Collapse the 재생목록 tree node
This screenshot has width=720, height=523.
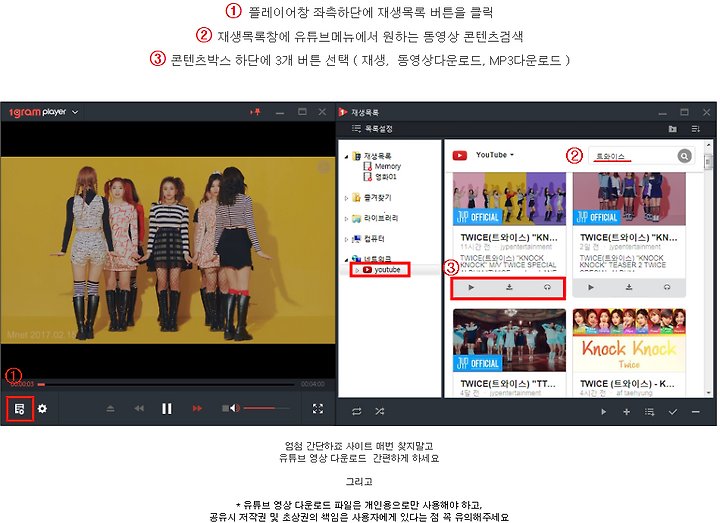pyautogui.click(x=347, y=157)
